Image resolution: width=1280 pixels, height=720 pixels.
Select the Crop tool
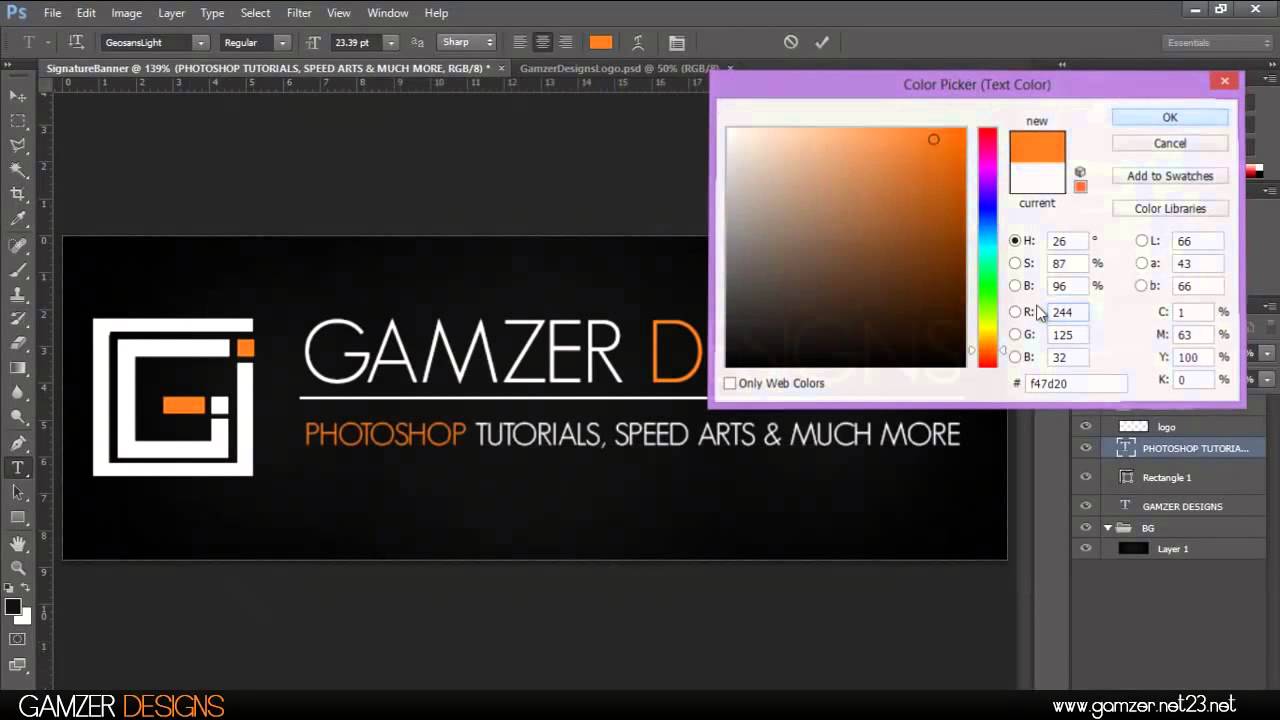[x=18, y=194]
